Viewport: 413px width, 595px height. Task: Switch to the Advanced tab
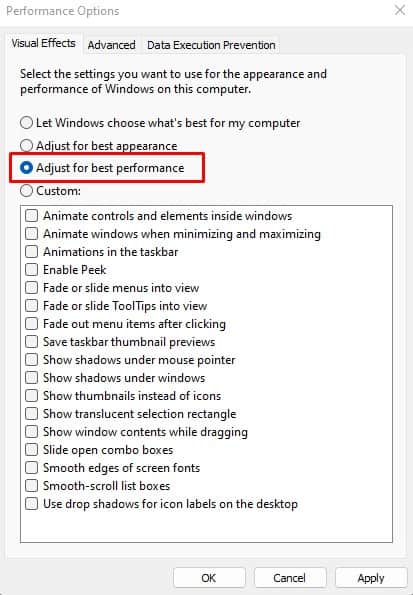pos(111,45)
